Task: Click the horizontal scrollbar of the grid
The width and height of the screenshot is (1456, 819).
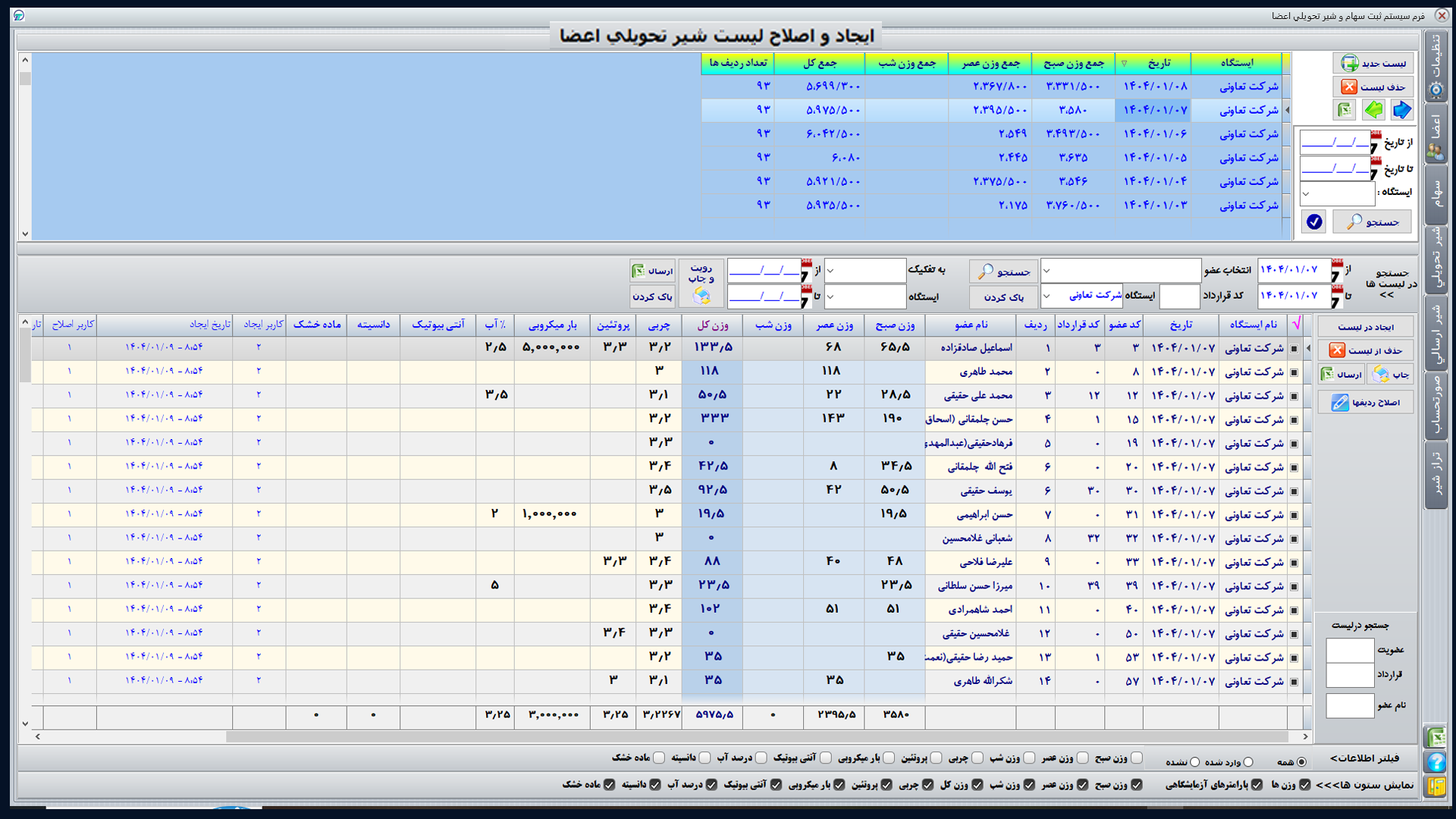Action: [671, 736]
